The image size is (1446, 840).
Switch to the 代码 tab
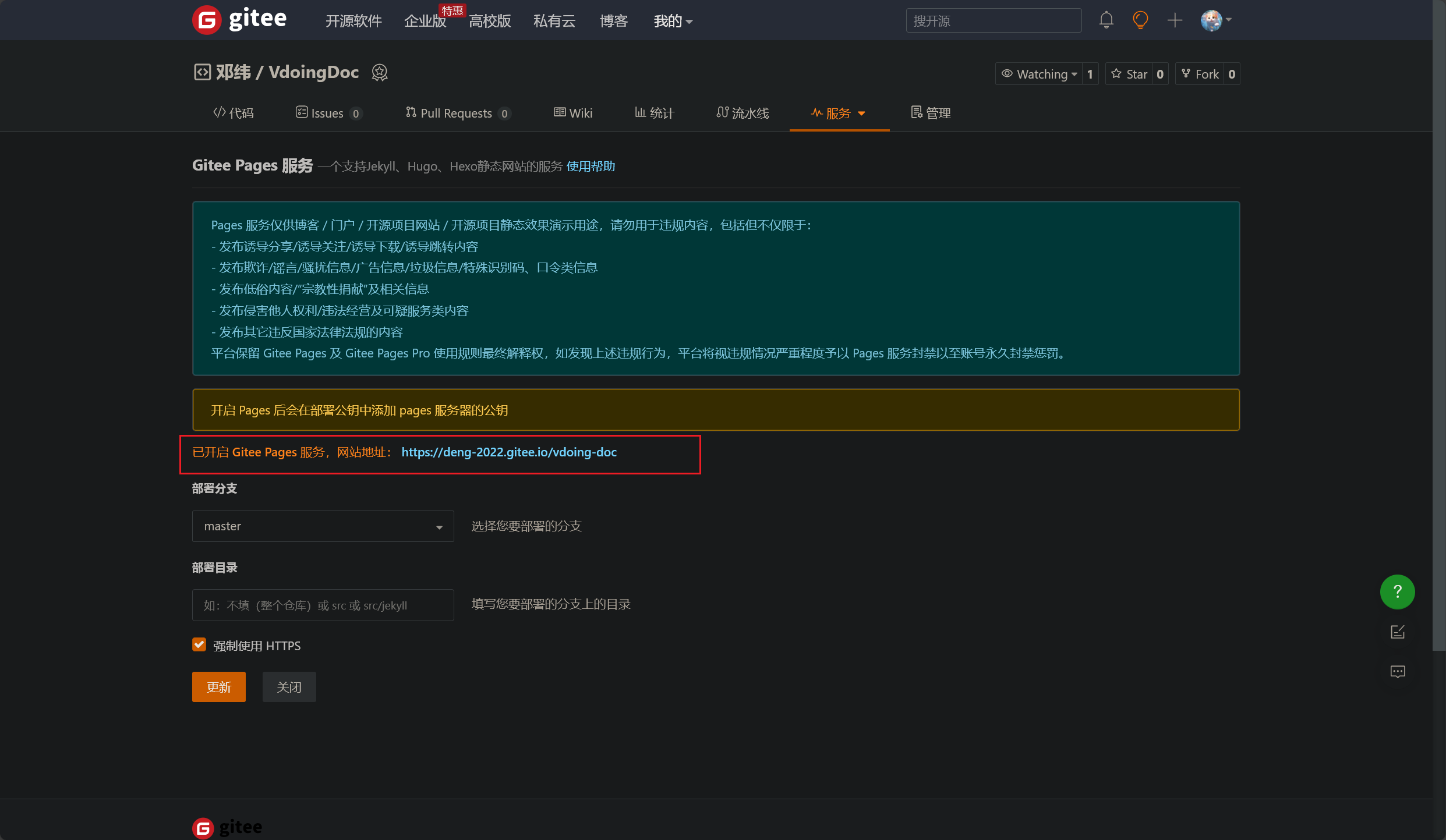point(233,113)
